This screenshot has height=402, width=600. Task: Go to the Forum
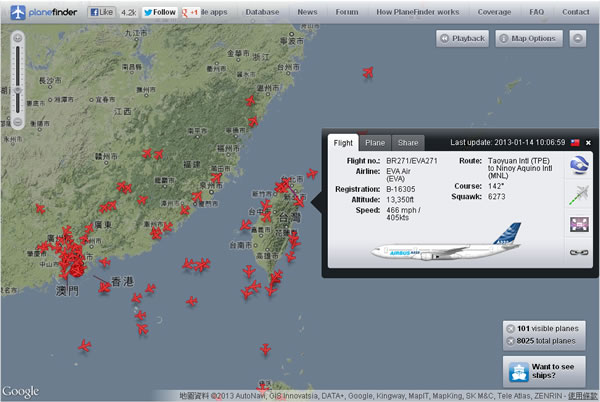pos(347,12)
